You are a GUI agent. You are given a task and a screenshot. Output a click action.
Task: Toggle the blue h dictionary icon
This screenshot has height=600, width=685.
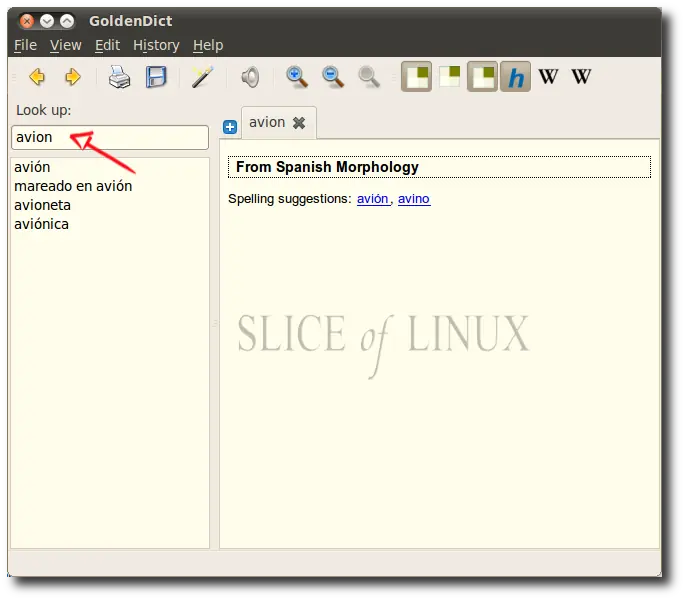point(515,76)
